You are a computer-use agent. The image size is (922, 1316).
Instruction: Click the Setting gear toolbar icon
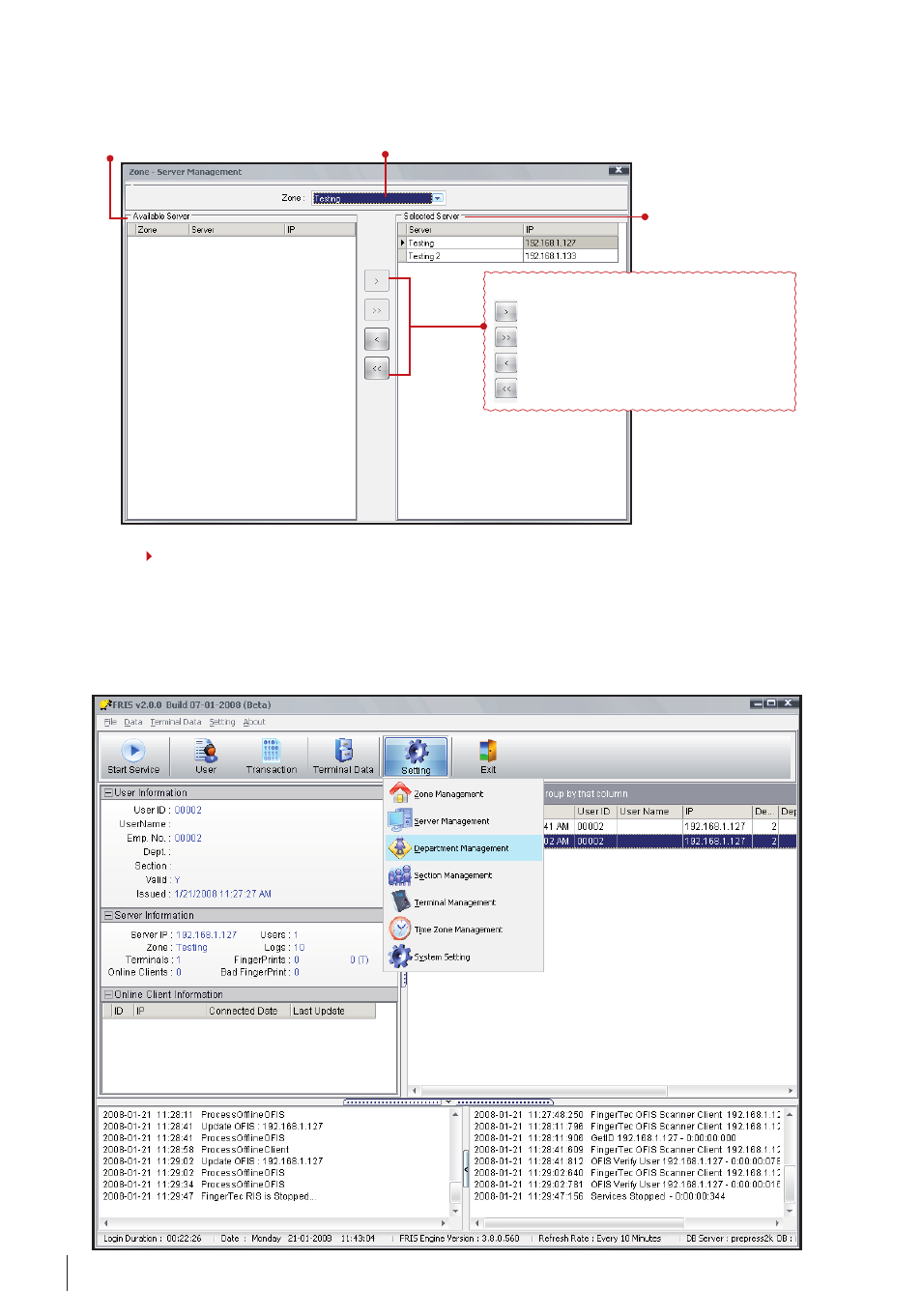click(x=417, y=757)
